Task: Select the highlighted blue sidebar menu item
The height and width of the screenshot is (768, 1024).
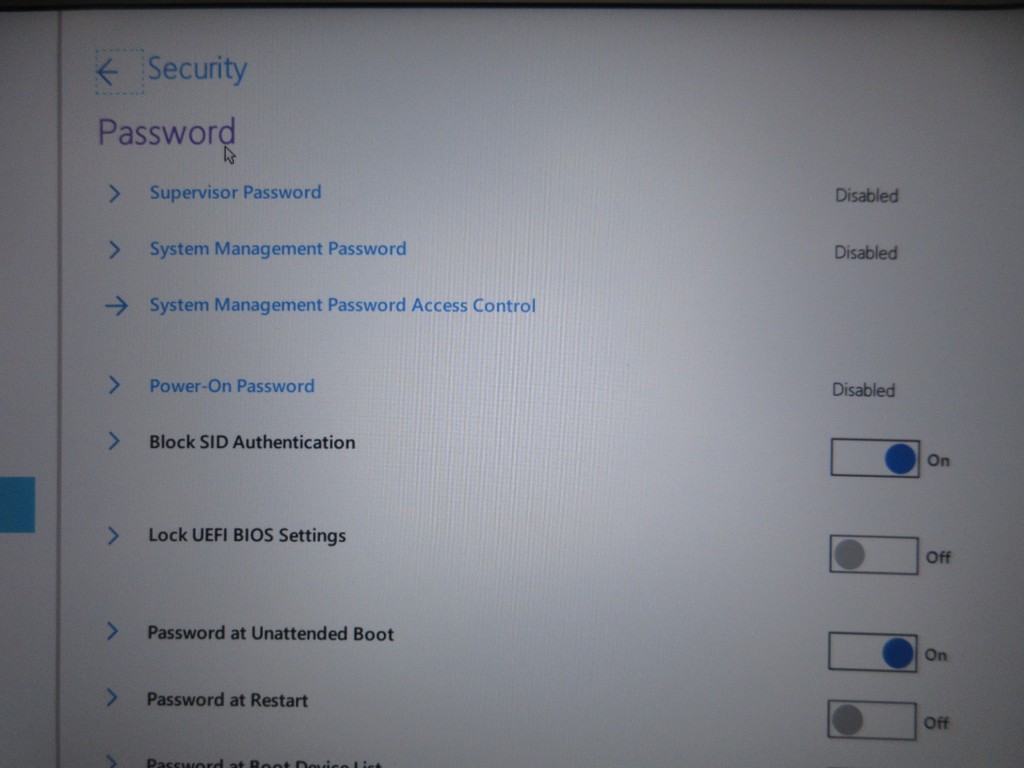Action: (x=17, y=505)
